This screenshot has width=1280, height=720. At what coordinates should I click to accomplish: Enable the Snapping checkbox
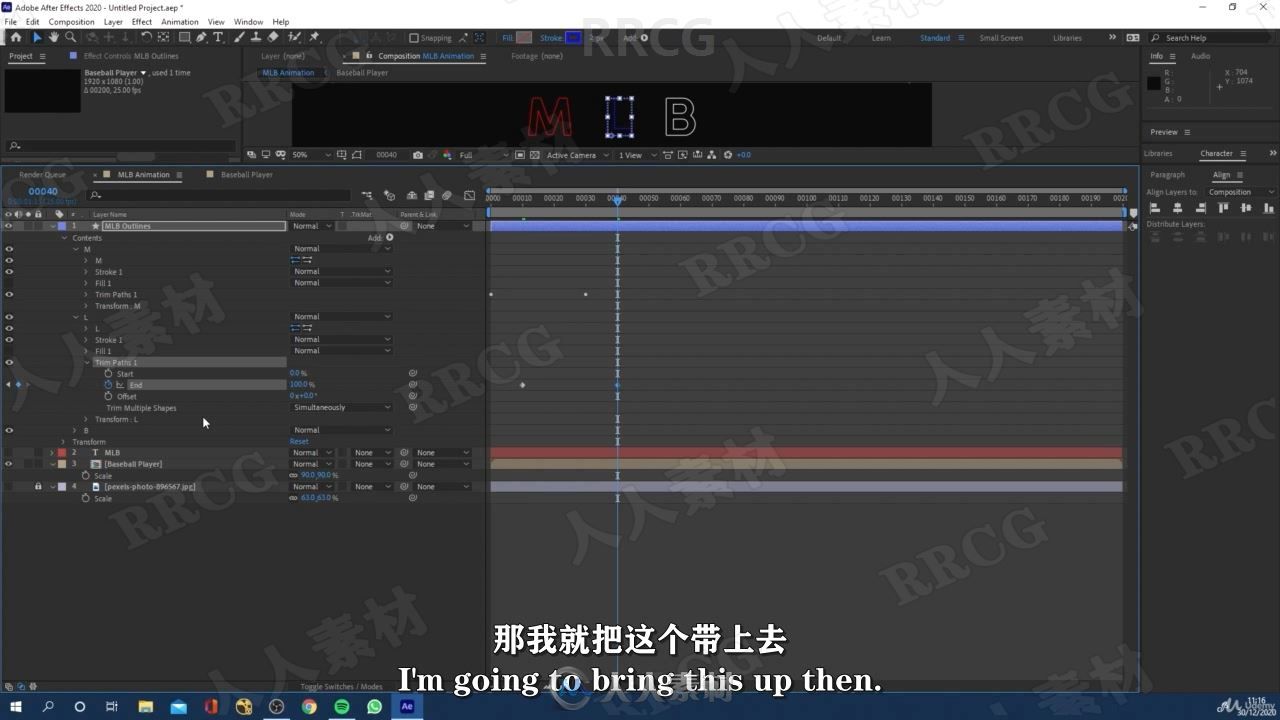[414, 38]
